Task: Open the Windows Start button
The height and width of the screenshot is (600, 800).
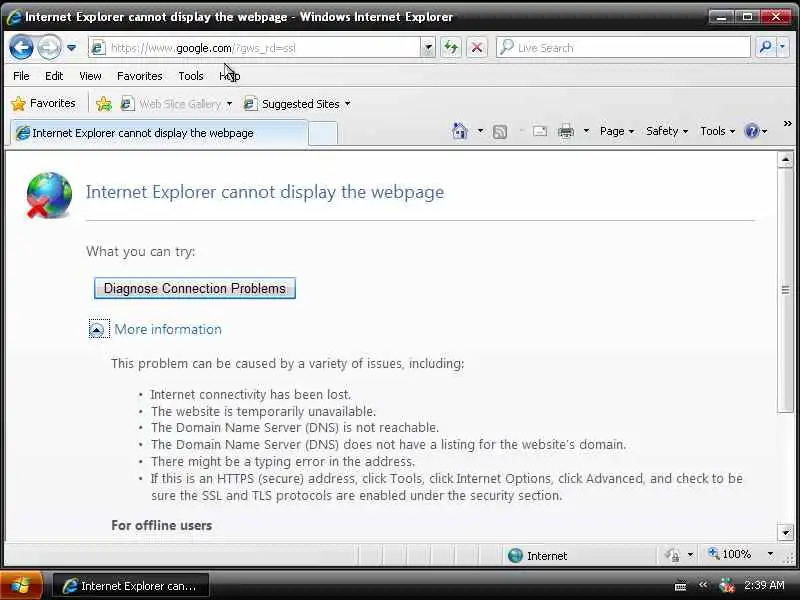Action: point(21,585)
